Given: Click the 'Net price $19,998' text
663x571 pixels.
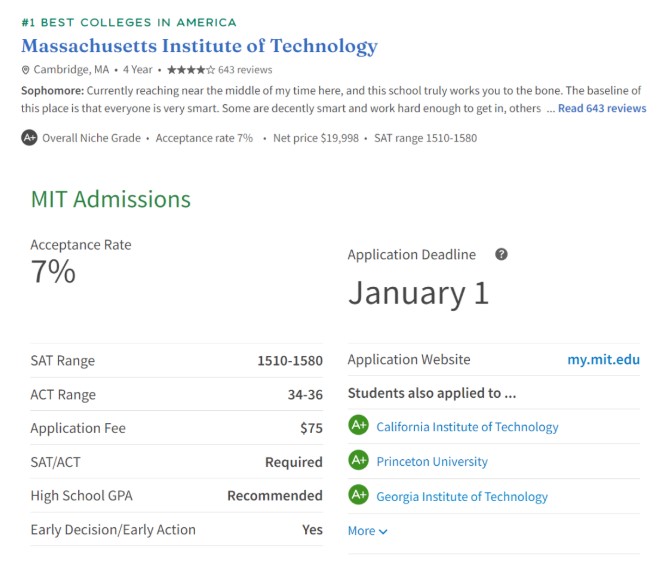Looking at the screenshot, I should point(316,138).
